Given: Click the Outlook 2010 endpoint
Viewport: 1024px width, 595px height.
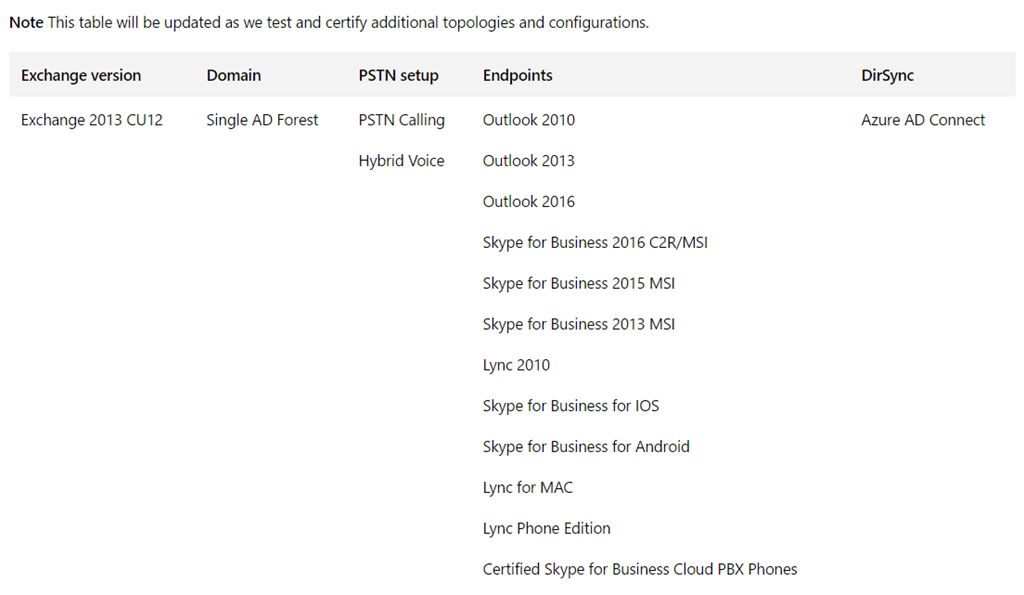Looking at the screenshot, I should 528,120.
